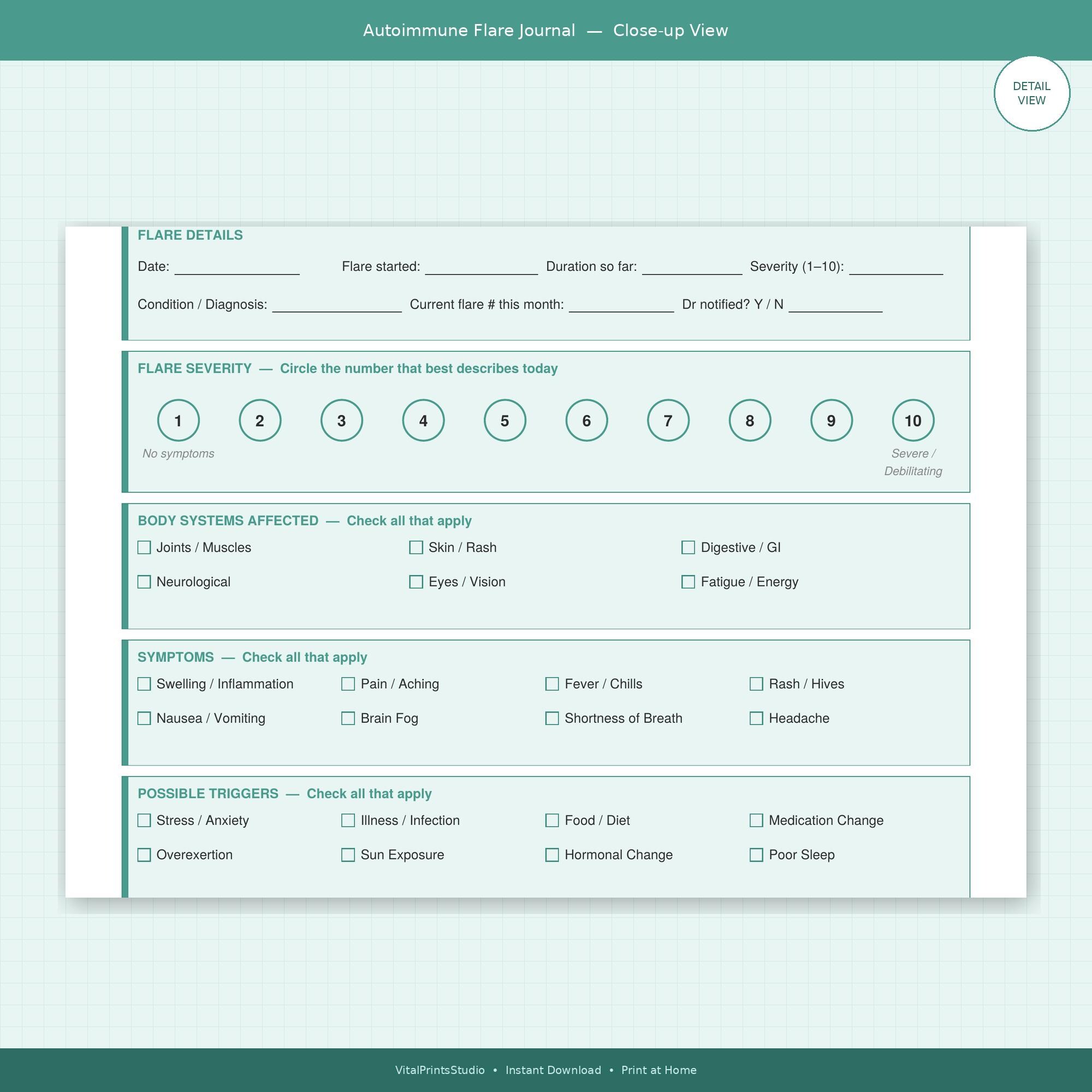Image resolution: width=1092 pixels, height=1092 pixels.
Task: Select severity number 8 circle
Action: 750,420
